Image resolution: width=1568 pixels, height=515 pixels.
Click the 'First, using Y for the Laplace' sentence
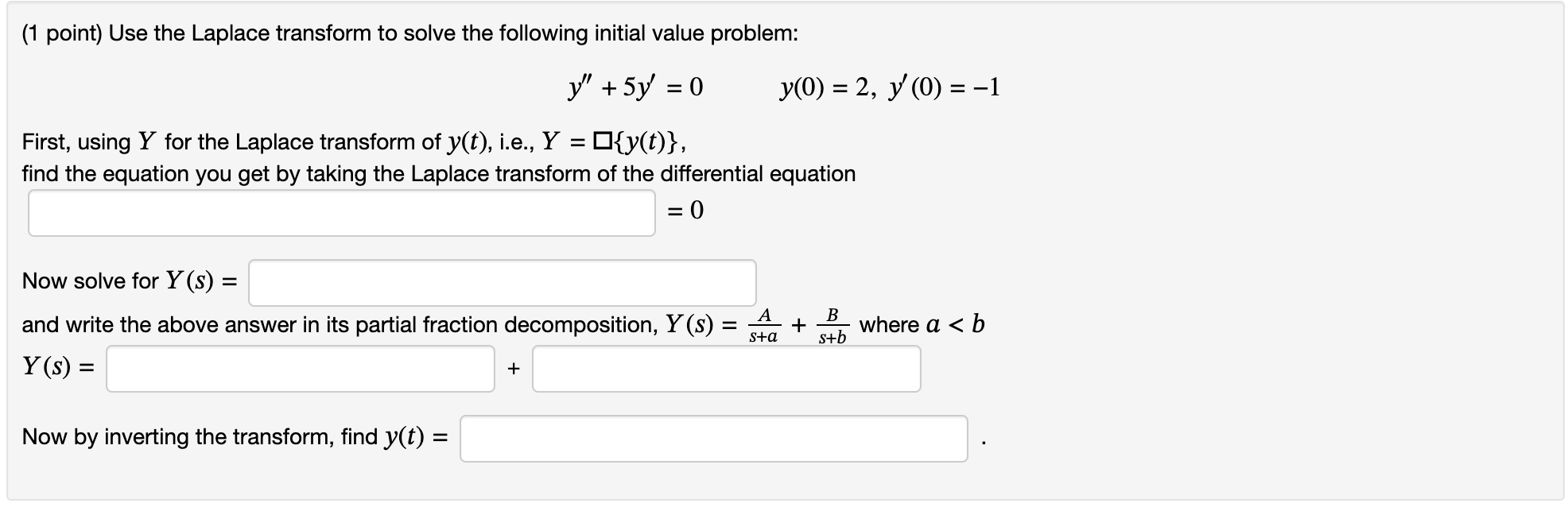355,142
